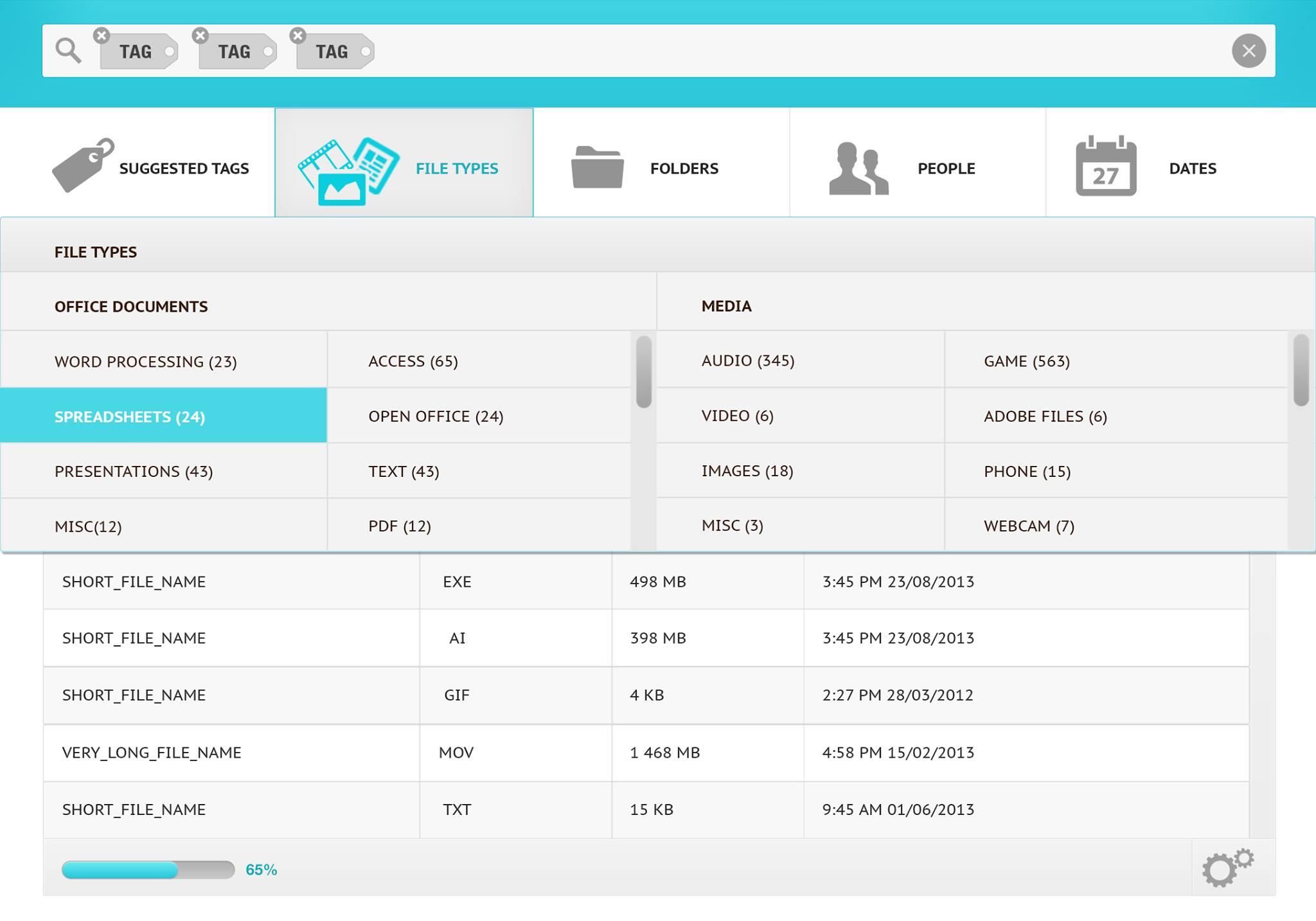Click the Folders folder icon

pyautogui.click(x=598, y=166)
